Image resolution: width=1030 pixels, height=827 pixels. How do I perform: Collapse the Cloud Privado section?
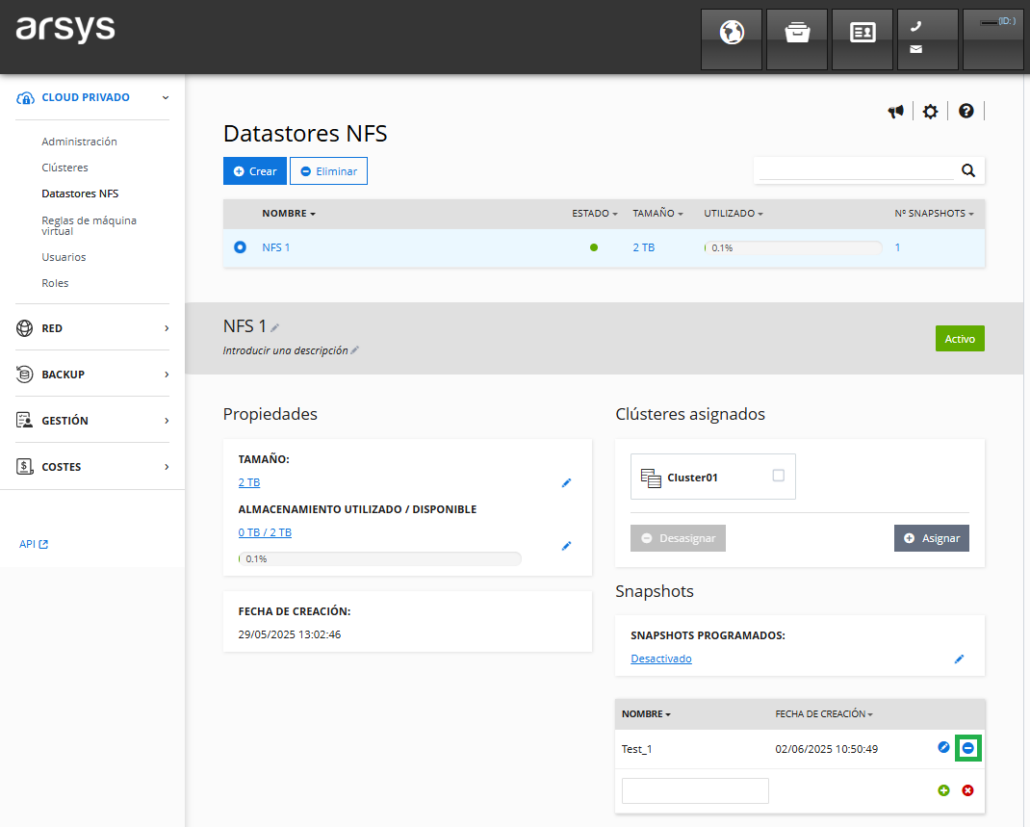point(166,98)
